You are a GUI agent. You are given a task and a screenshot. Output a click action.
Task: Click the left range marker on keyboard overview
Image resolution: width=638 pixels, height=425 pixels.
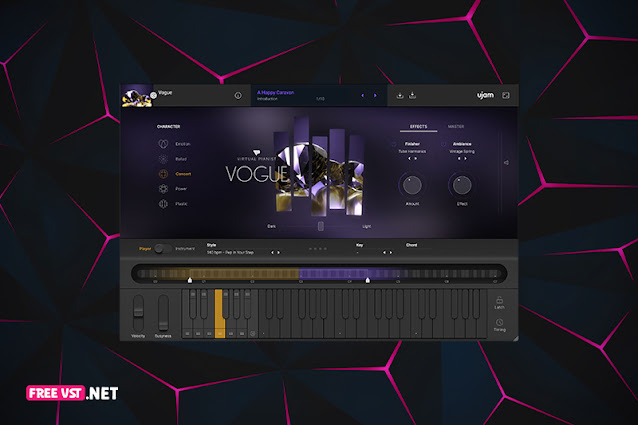[x=190, y=280]
